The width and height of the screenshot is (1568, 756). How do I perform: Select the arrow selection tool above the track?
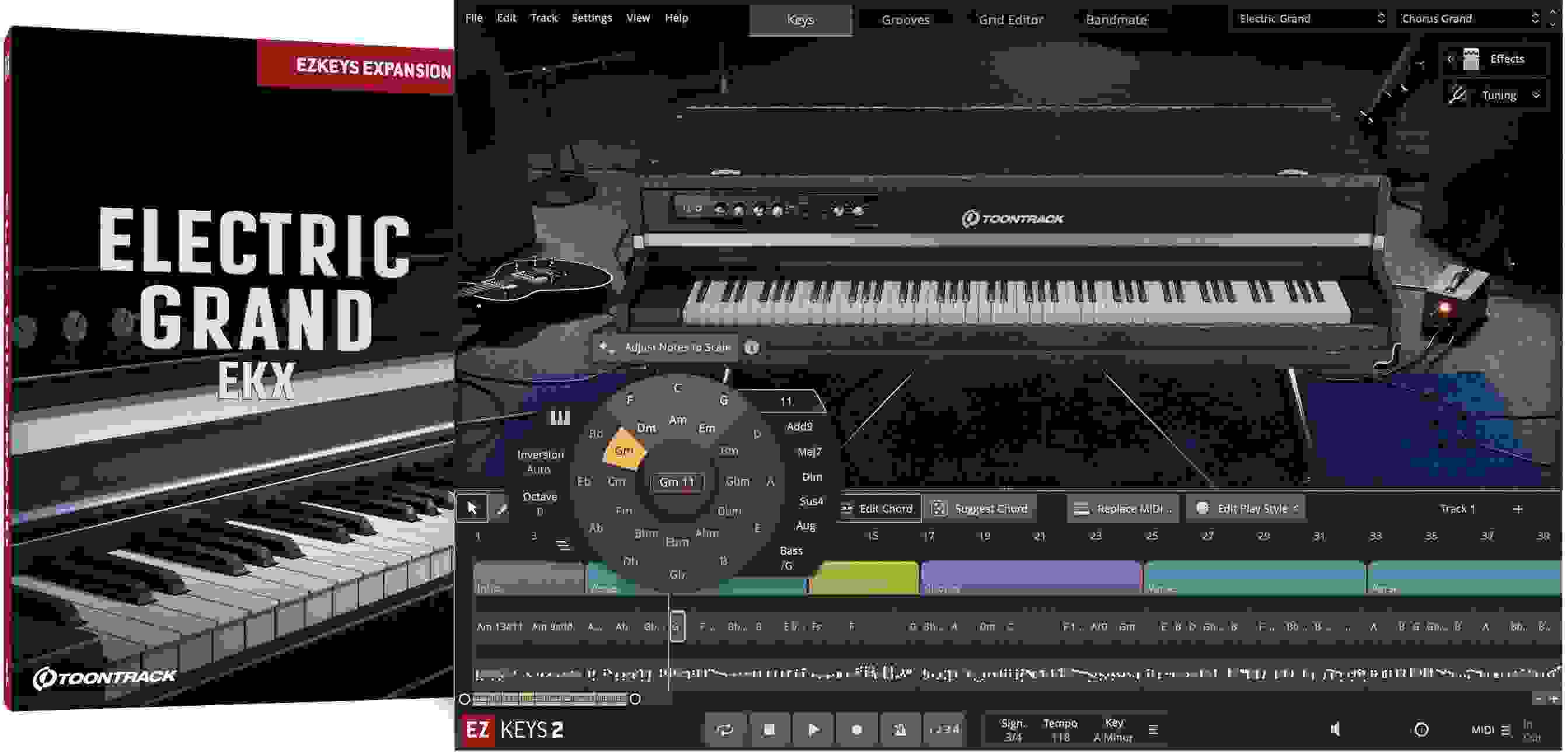473,507
